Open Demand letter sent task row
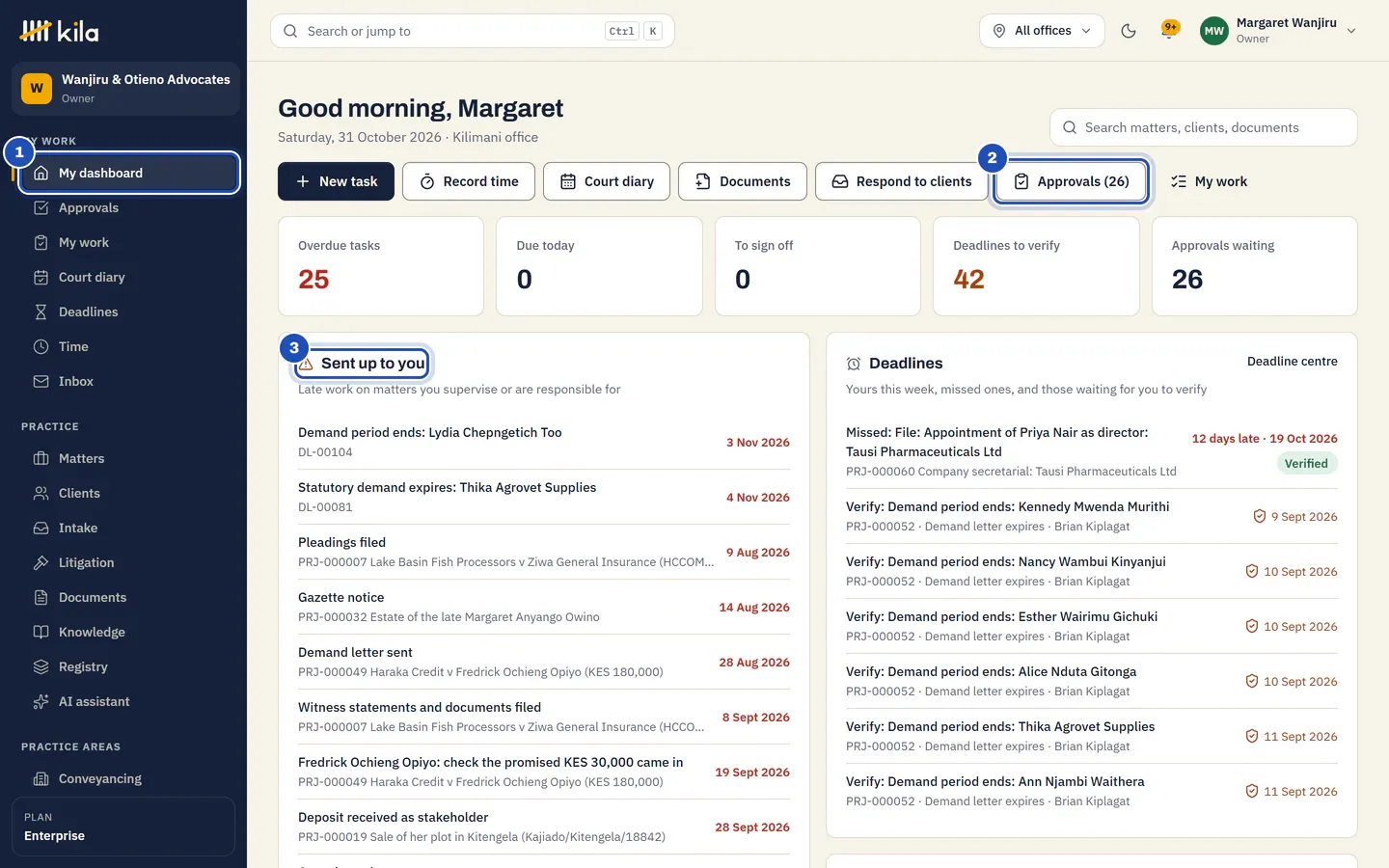Image resolution: width=1389 pixels, height=868 pixels. click(x=544, y=662)
